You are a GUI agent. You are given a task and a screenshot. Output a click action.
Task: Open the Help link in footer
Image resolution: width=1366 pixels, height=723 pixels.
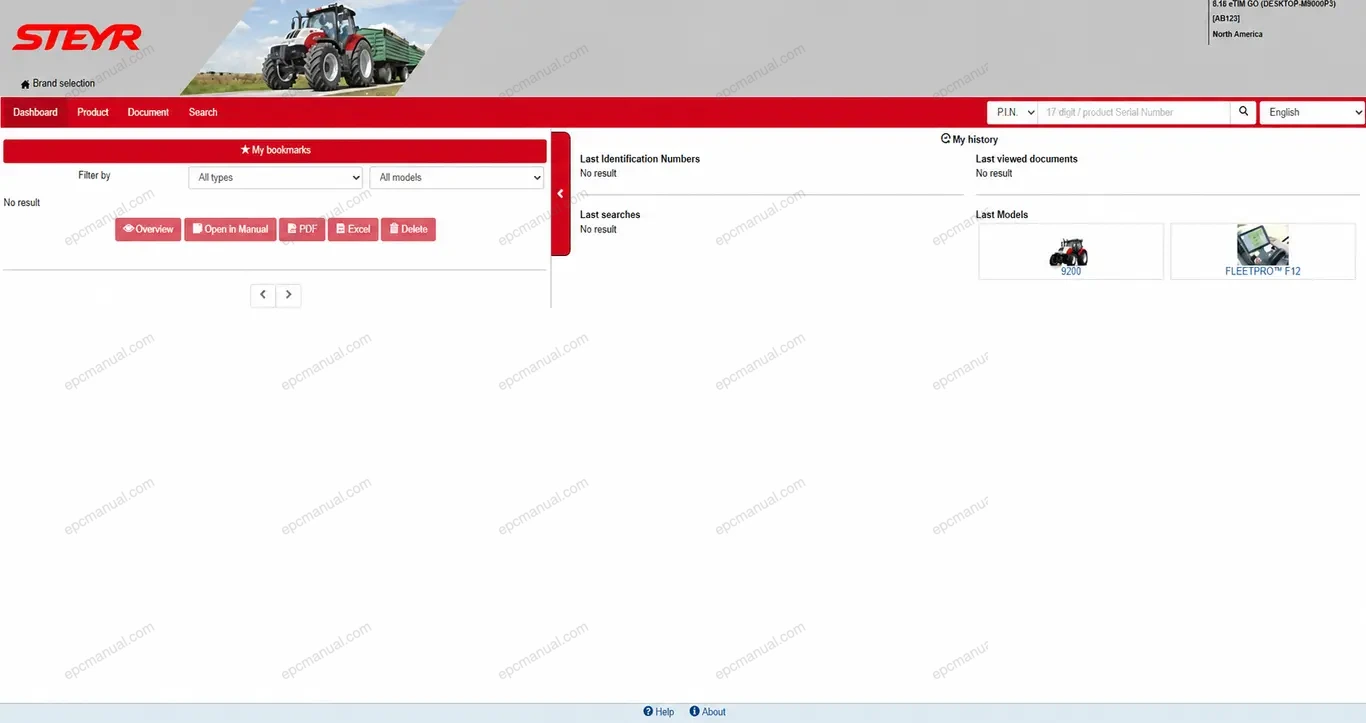659,712
